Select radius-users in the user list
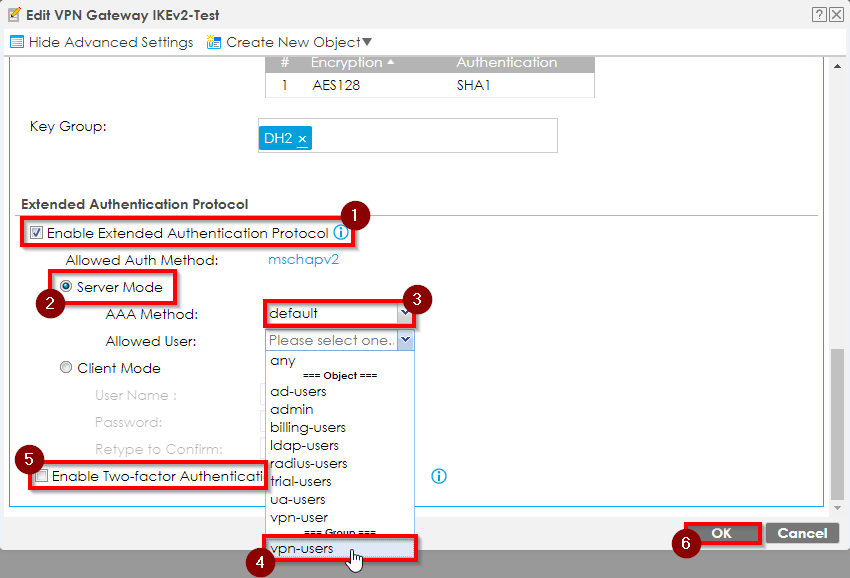The height and width of the screenshot is (578, 850). tap(308, 463)
